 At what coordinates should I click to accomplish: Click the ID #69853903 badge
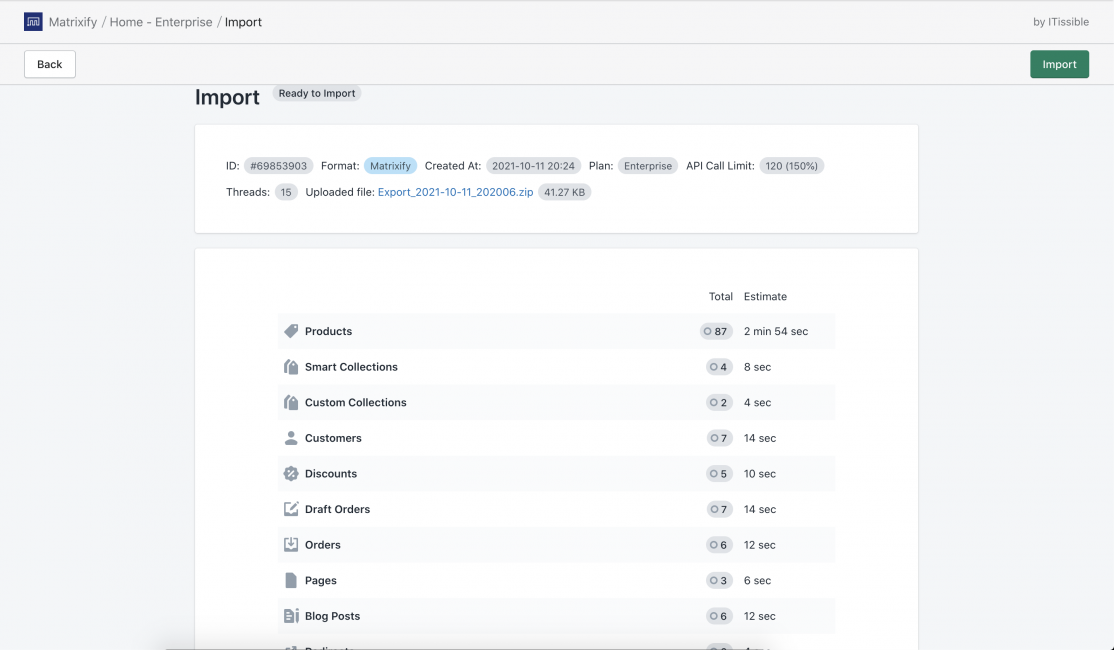pyautogui.click(x=278, y=165)
